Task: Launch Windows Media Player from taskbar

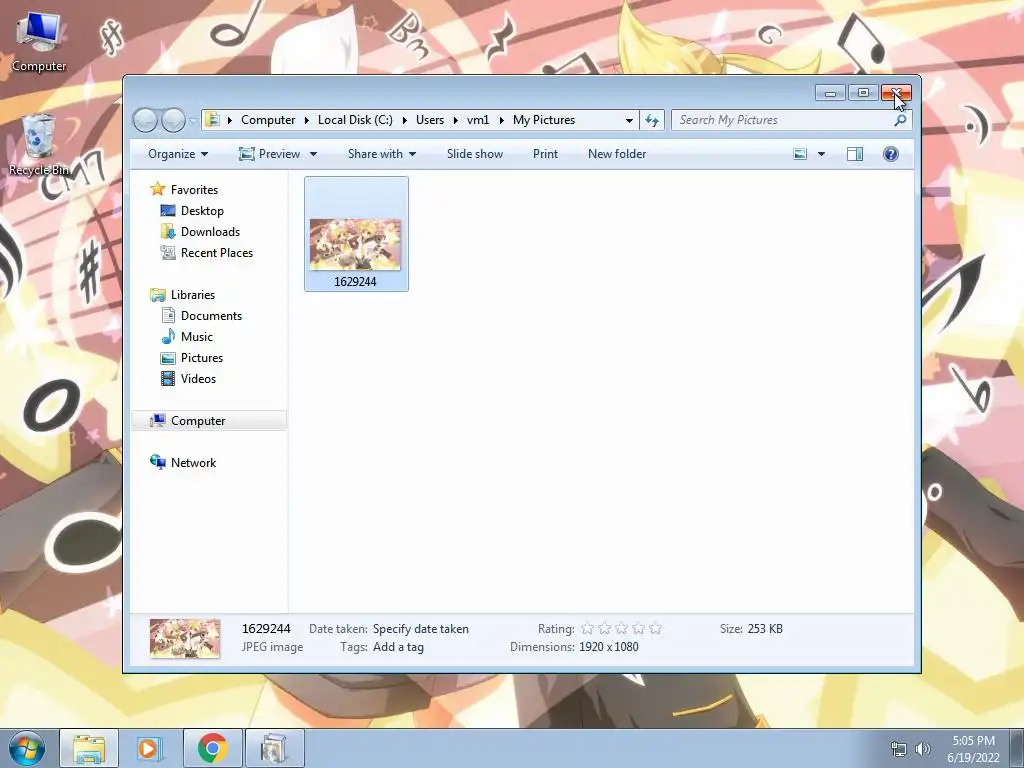Action: pyautogui.click(x=148, y=748)
